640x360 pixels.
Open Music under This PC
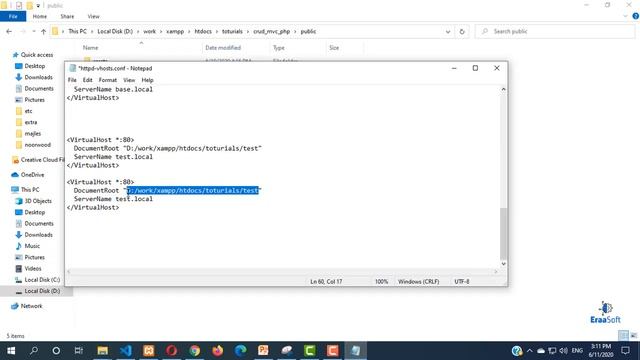click(x=32, y=246)
